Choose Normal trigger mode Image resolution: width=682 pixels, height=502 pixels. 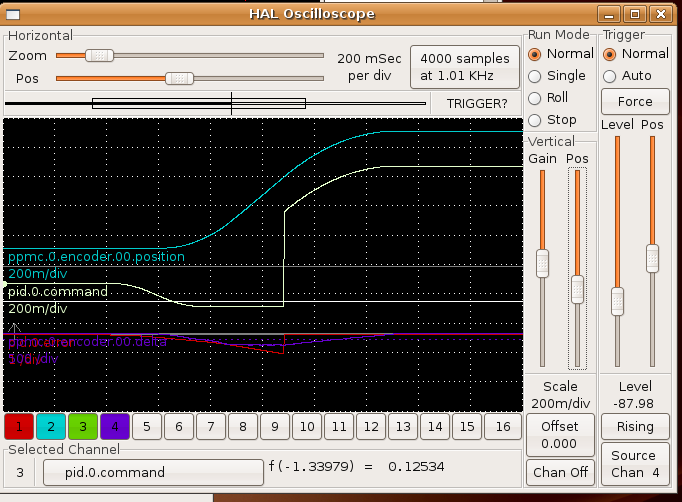636,54
